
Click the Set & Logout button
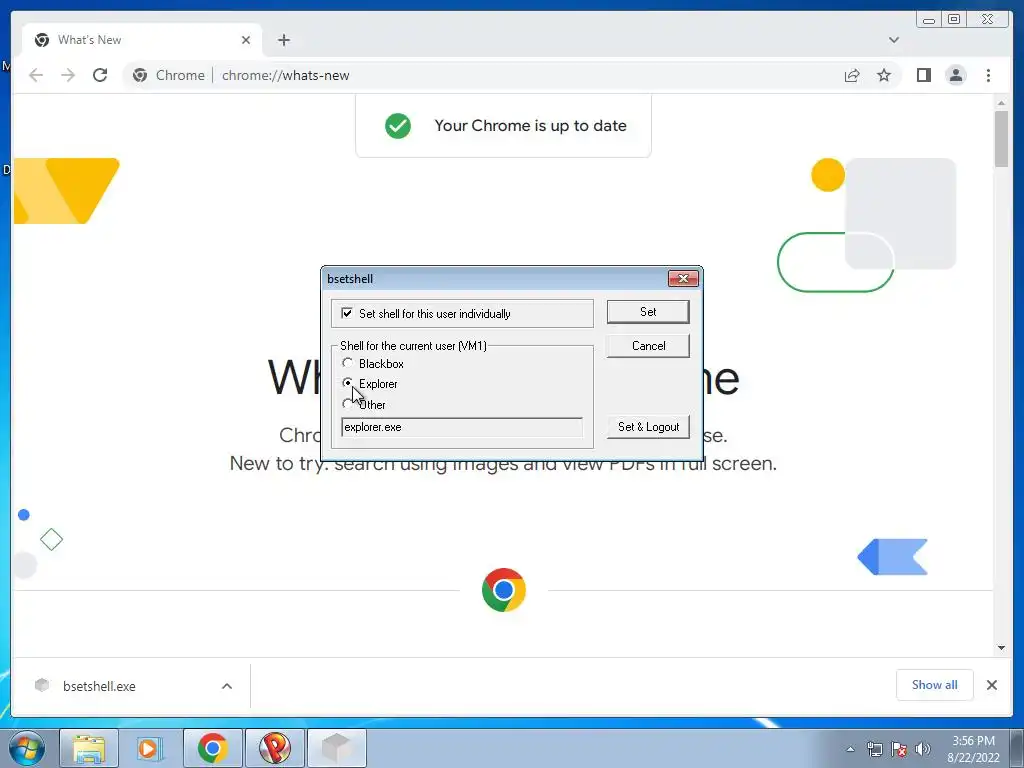point(648,426)
